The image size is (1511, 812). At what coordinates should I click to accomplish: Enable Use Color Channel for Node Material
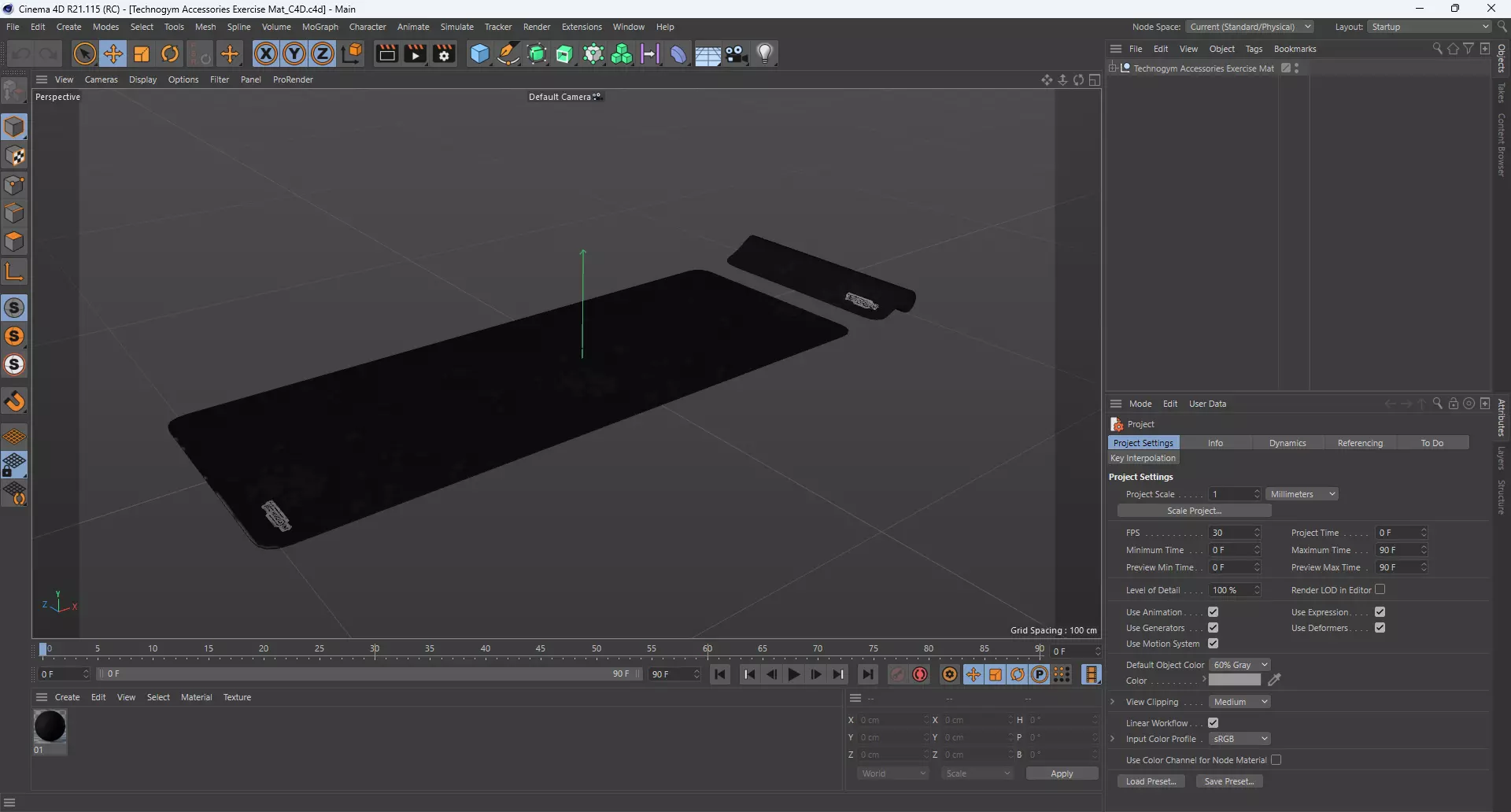pos(1276,760)
